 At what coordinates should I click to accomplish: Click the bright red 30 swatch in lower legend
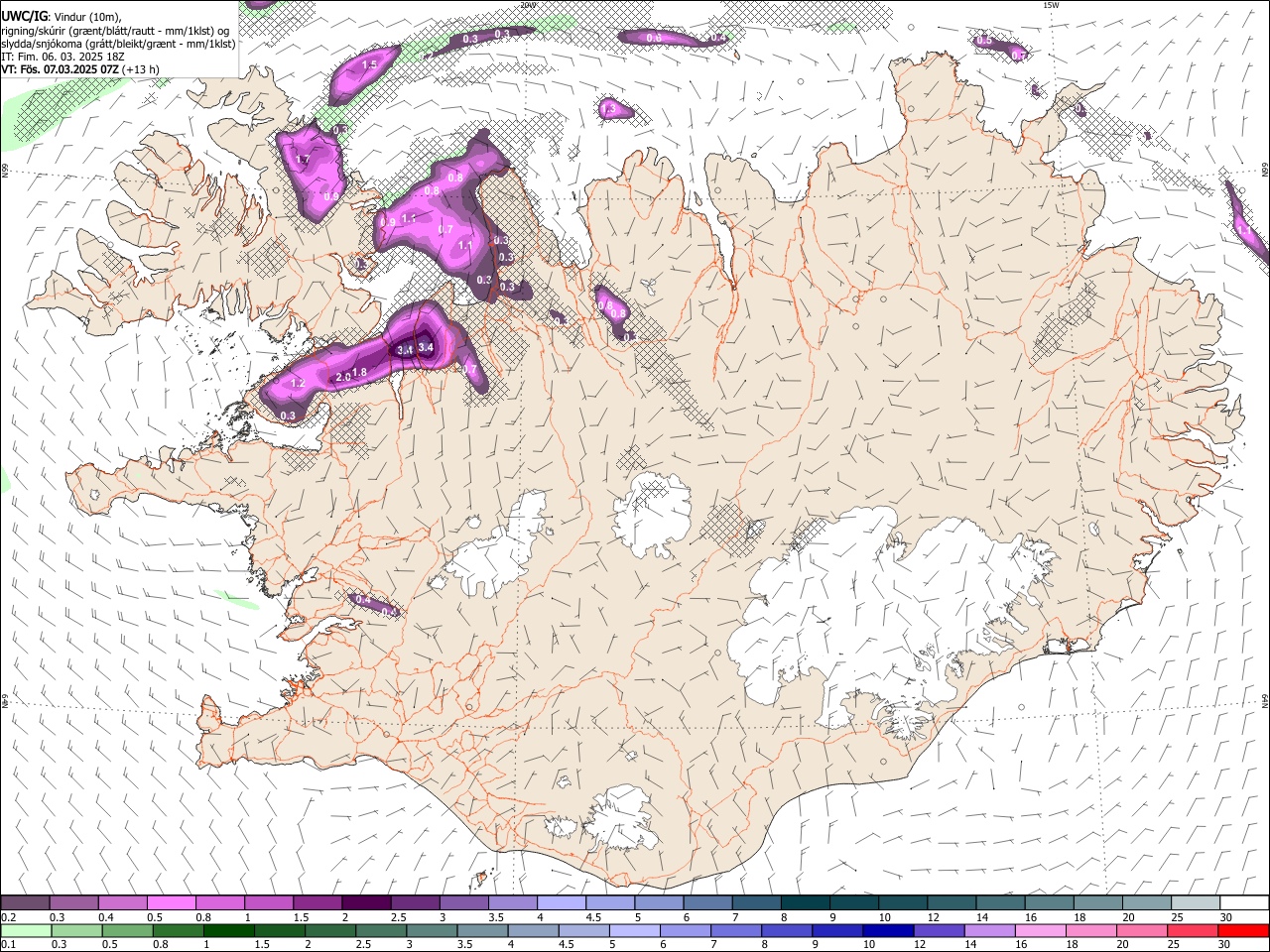pos(1242,930)
